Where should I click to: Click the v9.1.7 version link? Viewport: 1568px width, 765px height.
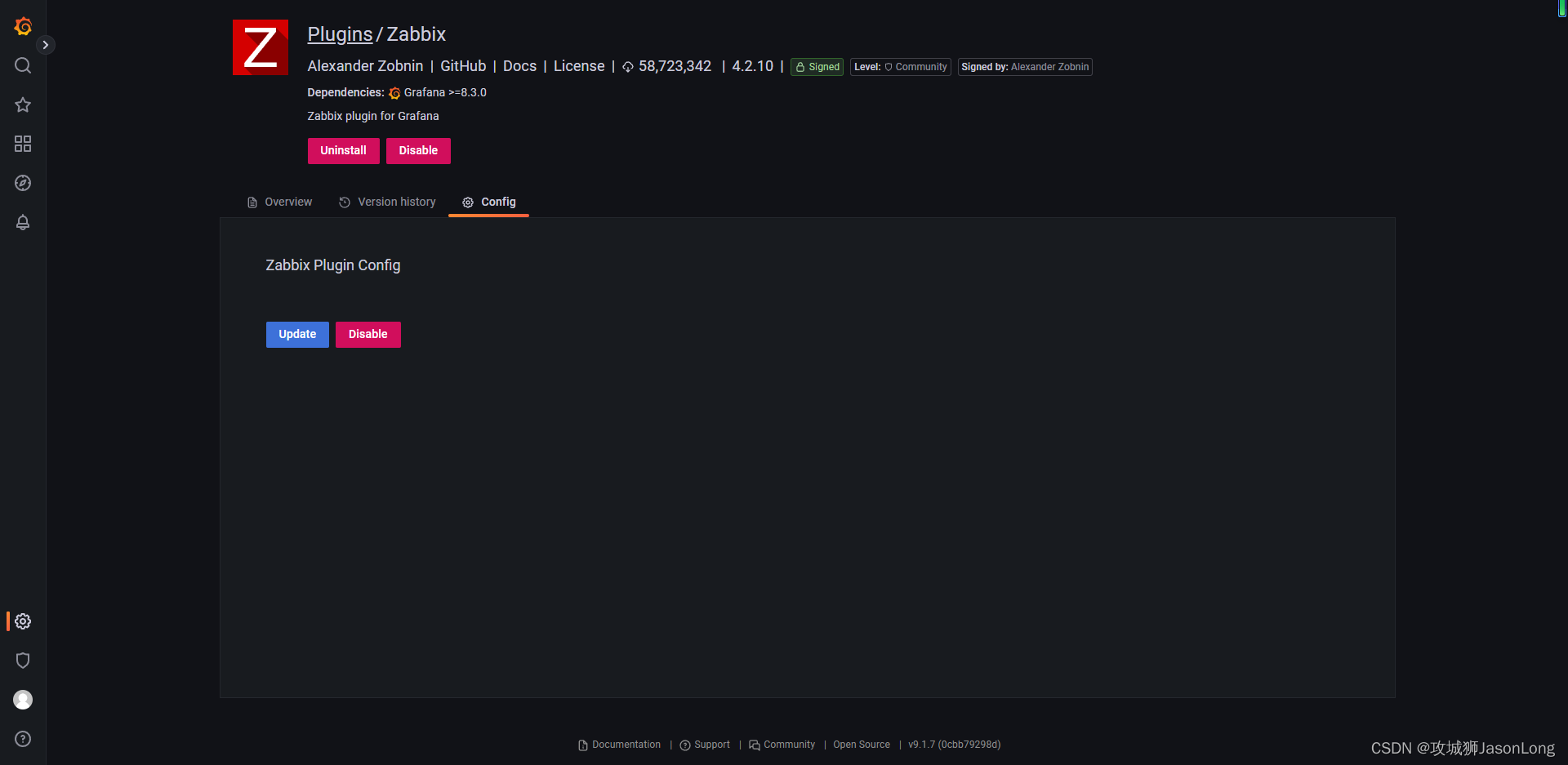(x=955, y=745)
